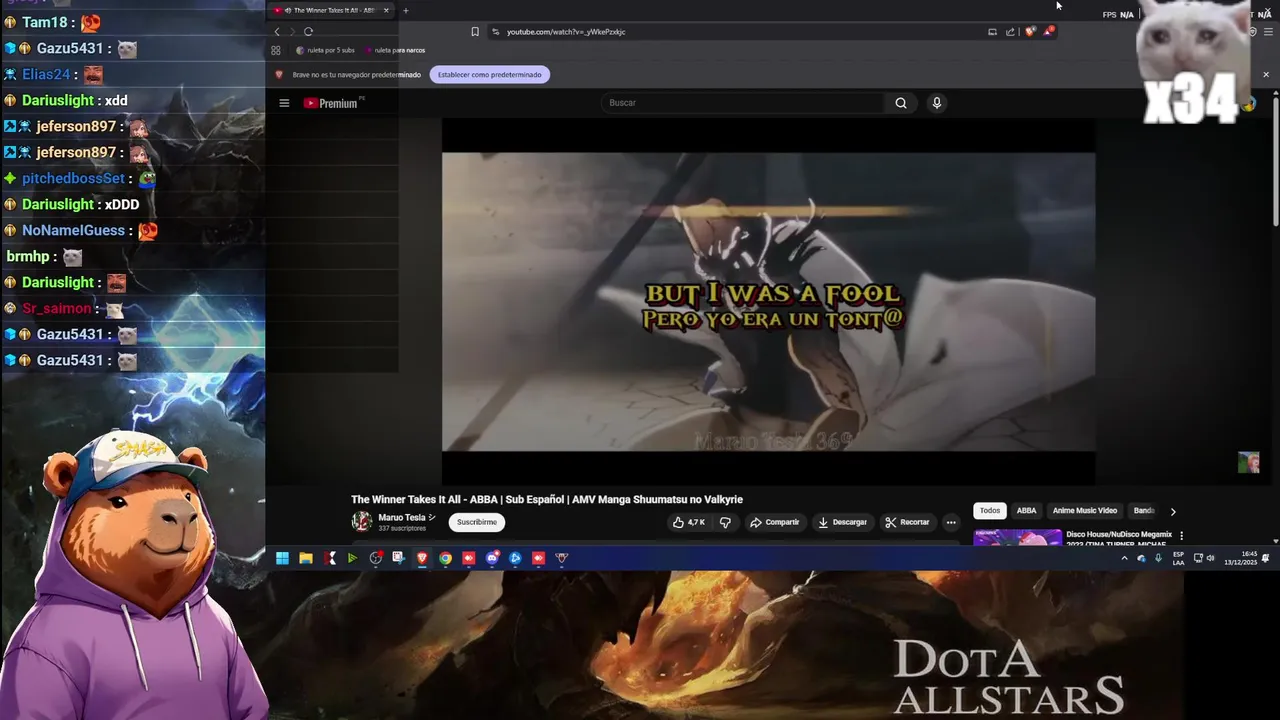
Task: Click chat username Tam18
Action: pos(44,22)
